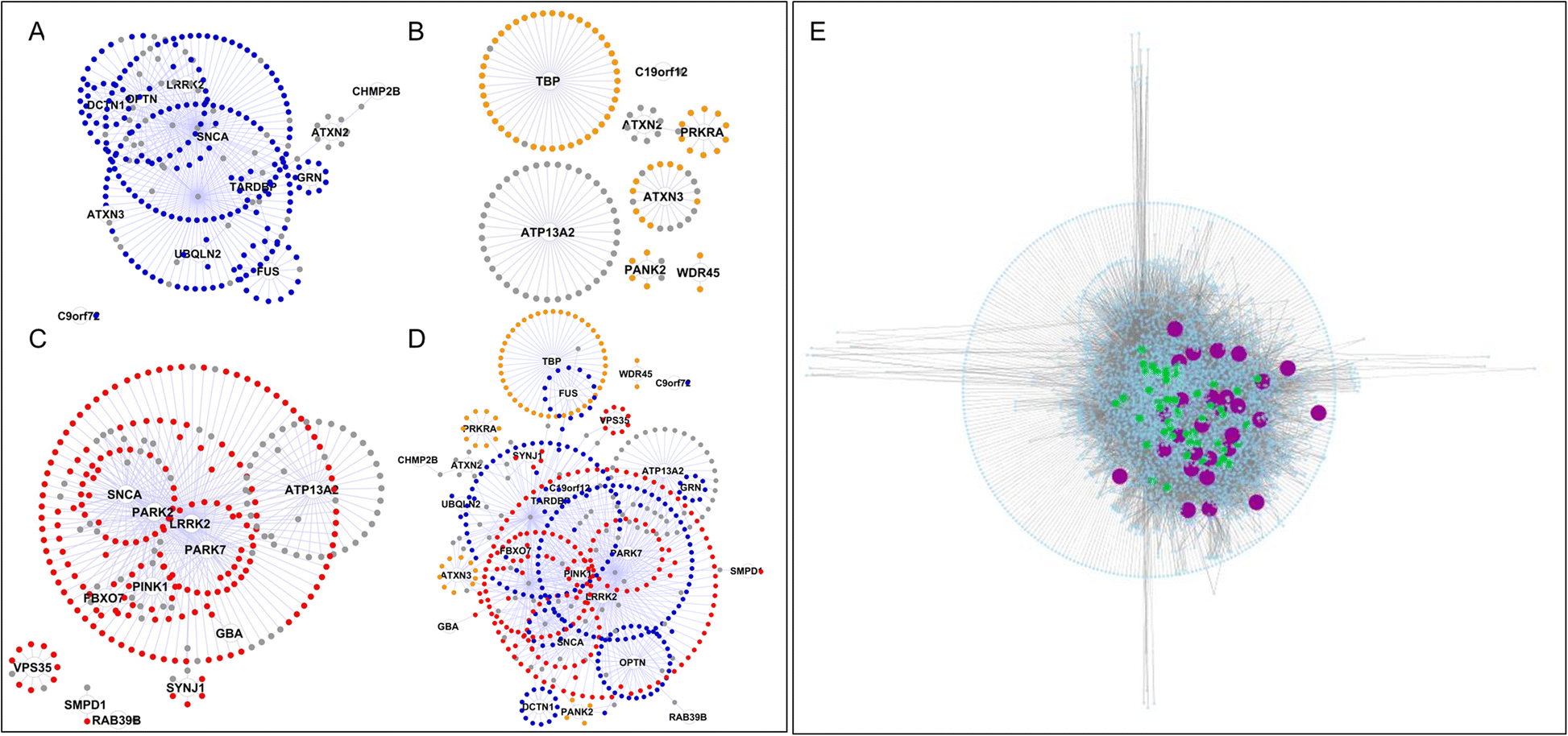Select the SNCA label in panel C
Viewport: 1568px width, 736px height.
click(x=125, y=494)
